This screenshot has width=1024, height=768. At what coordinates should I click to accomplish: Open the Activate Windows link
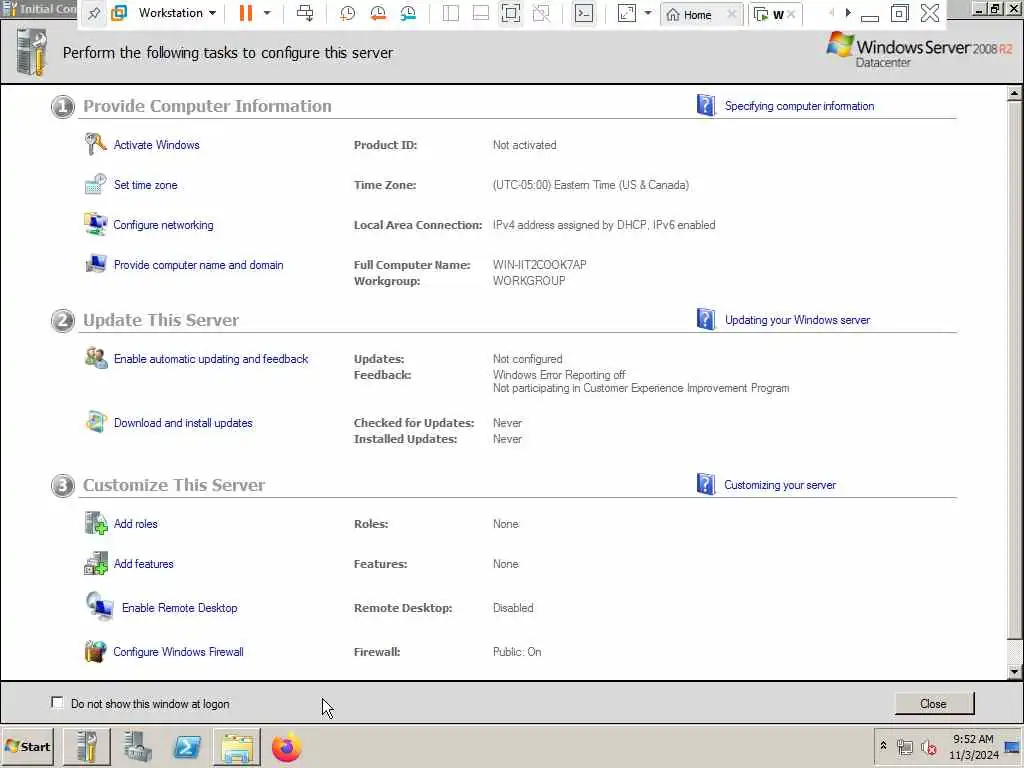[157, 145]
